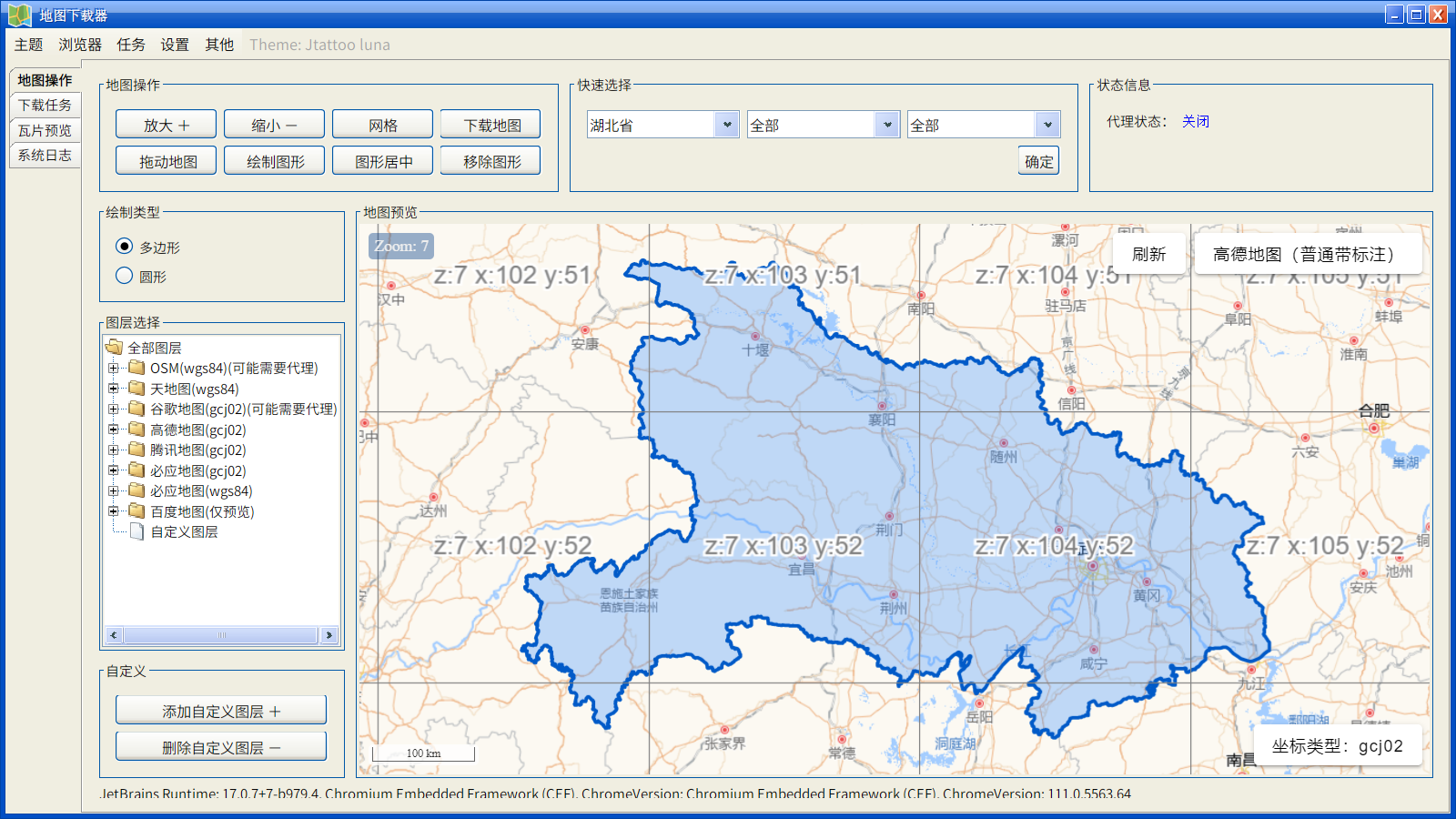Expand the 必应地图(wgs84) tree node
The height and width of the screenshot is (819, 1456).
point(114,491)
